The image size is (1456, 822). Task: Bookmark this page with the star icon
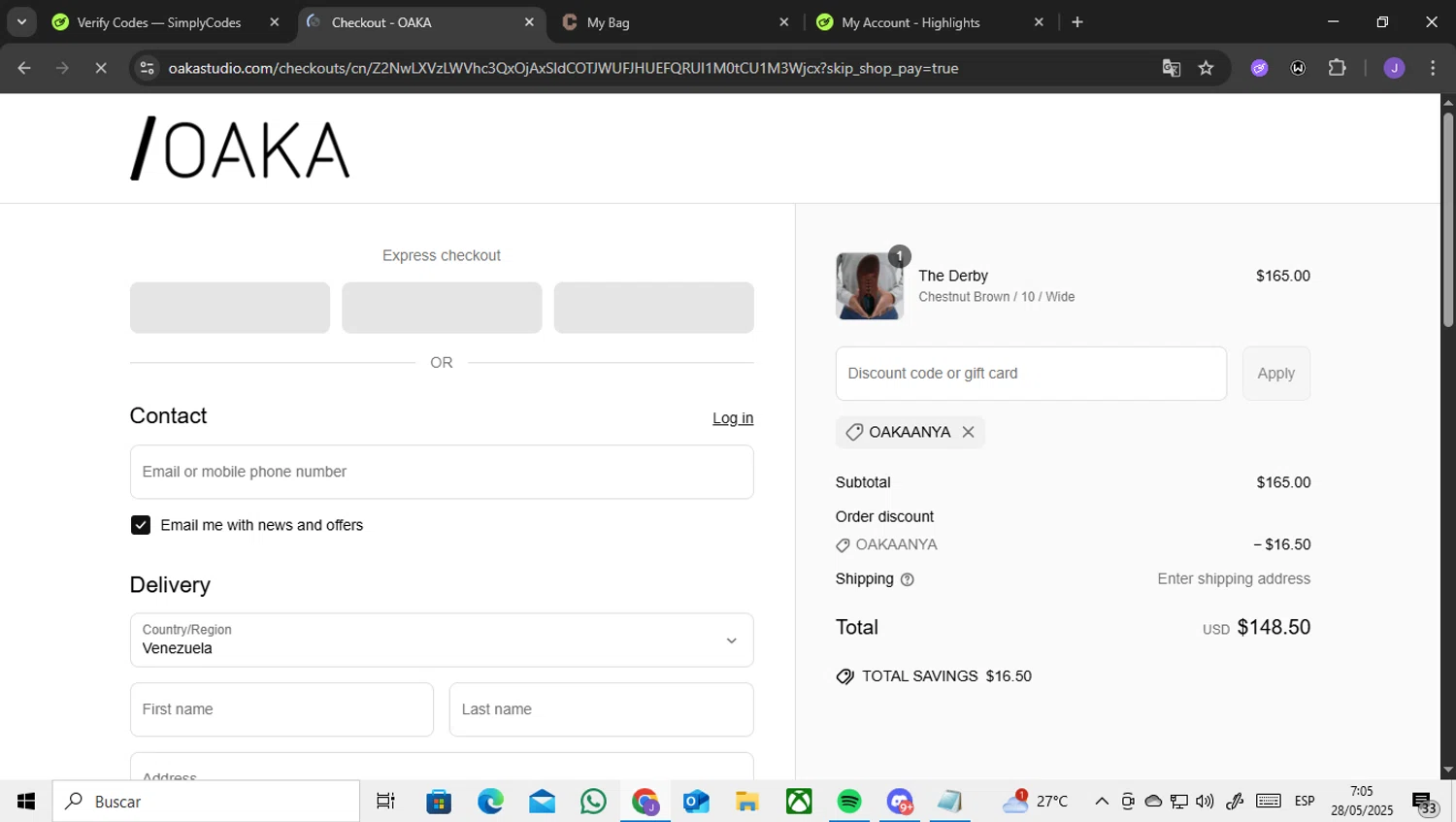[1206, 68]
